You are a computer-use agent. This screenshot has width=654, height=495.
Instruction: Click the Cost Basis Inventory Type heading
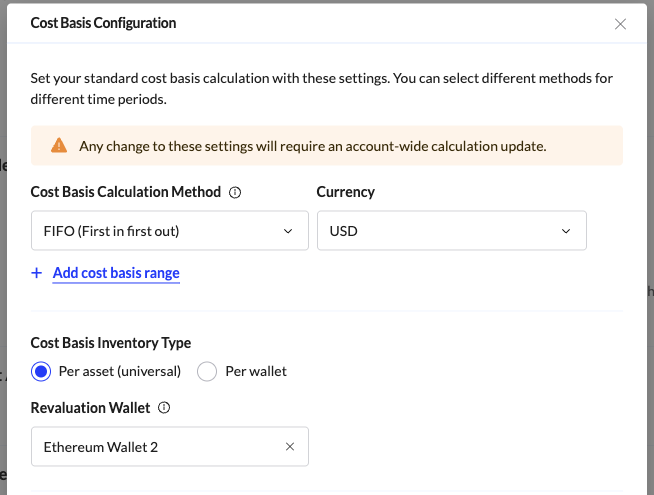(111, 343)
